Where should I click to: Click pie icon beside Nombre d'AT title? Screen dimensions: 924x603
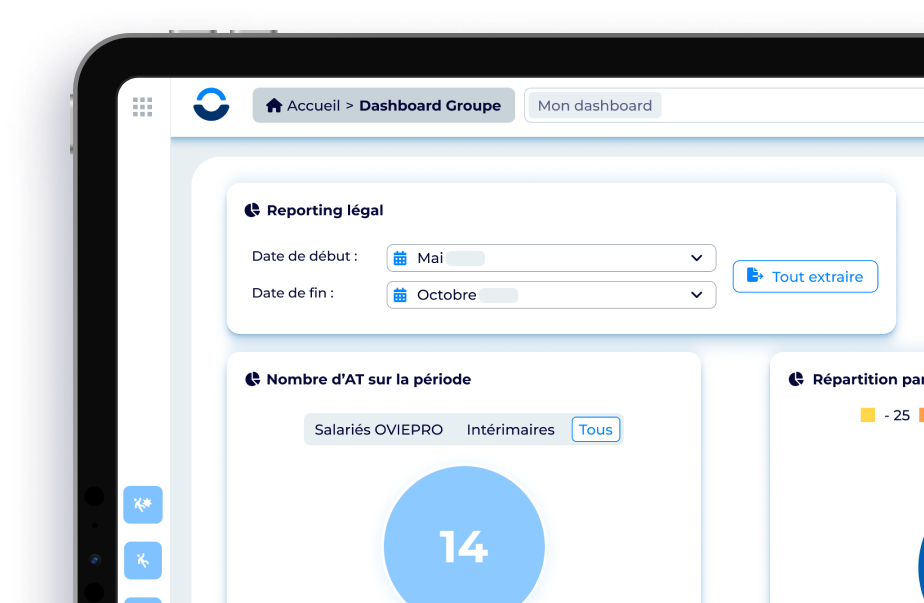tap(252, 379)
